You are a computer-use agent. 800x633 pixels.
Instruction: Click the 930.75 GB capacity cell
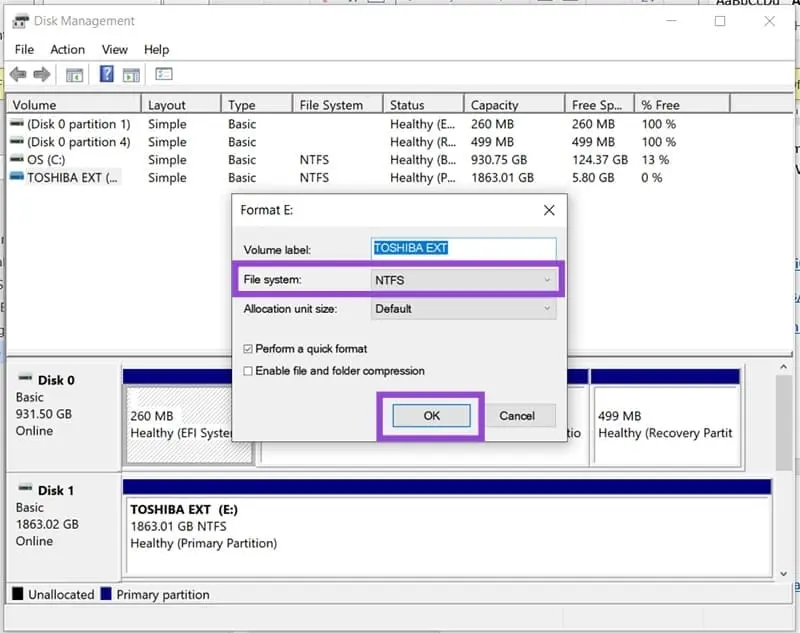click(x=499, y=160)
